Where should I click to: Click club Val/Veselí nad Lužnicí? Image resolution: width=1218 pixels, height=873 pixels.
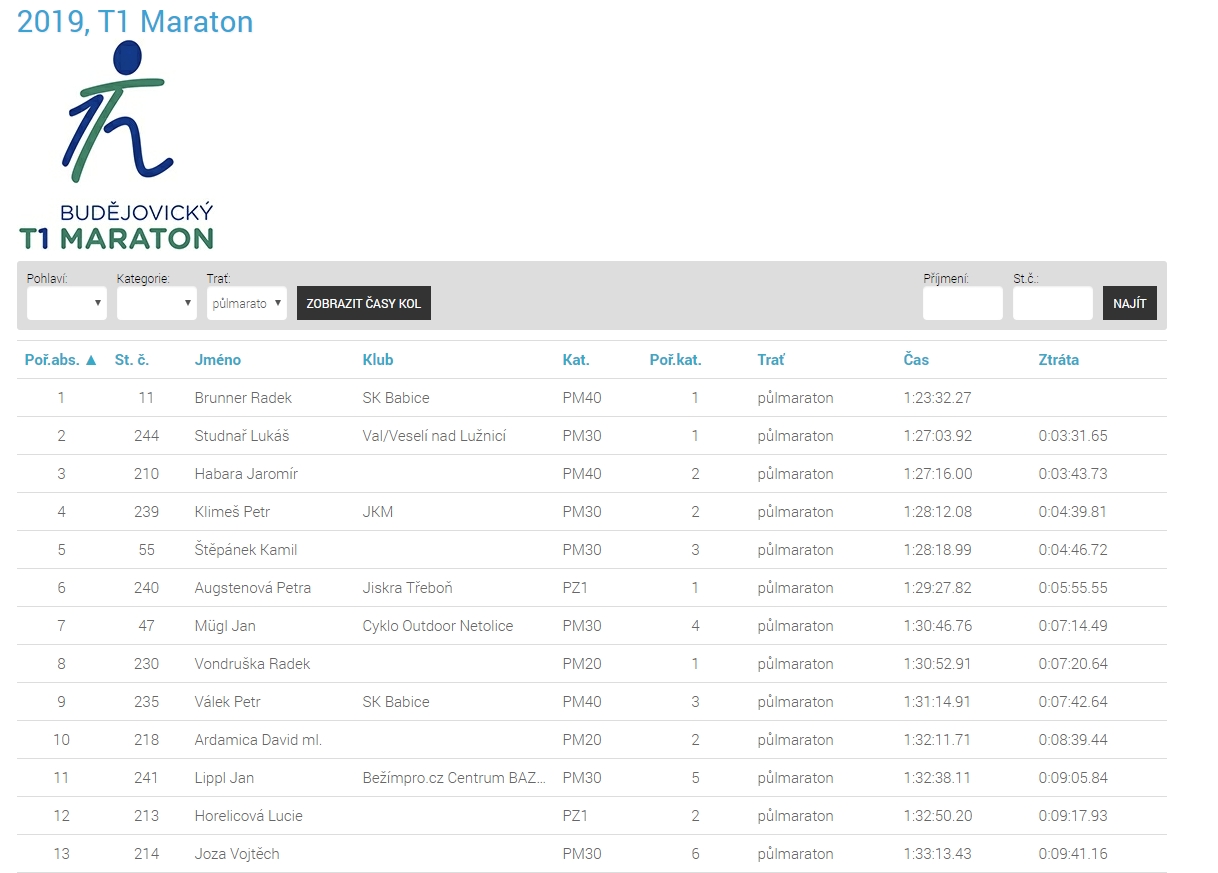[x=434, y=436]
